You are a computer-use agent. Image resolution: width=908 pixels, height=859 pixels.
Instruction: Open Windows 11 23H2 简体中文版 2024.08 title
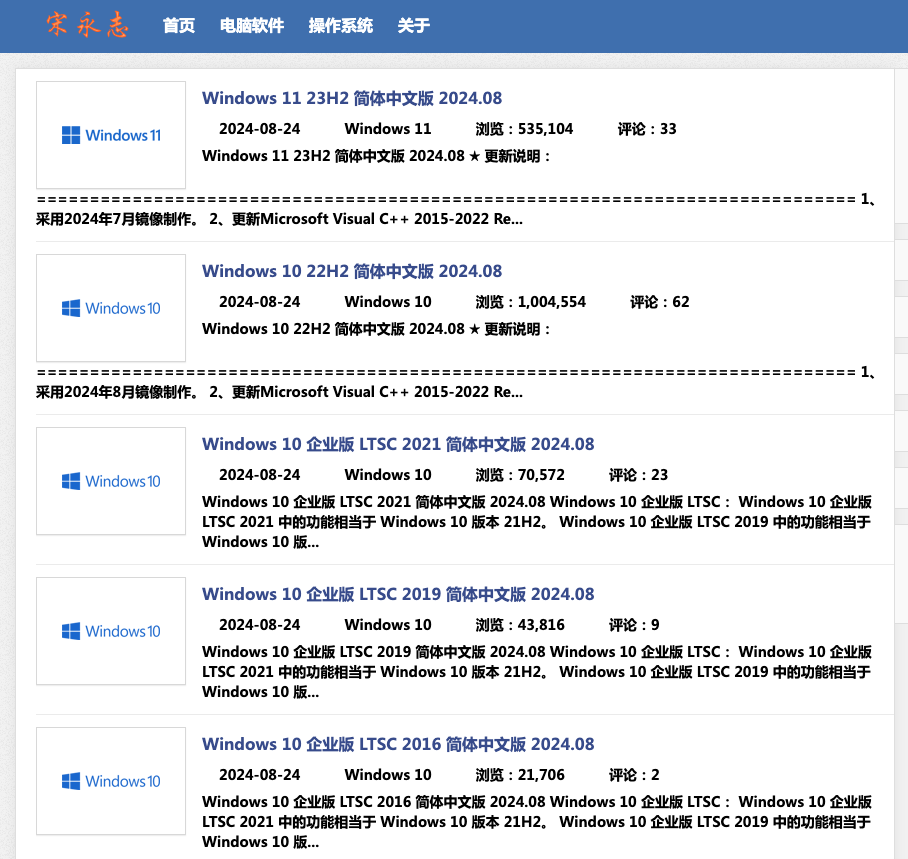coord(352,98)
